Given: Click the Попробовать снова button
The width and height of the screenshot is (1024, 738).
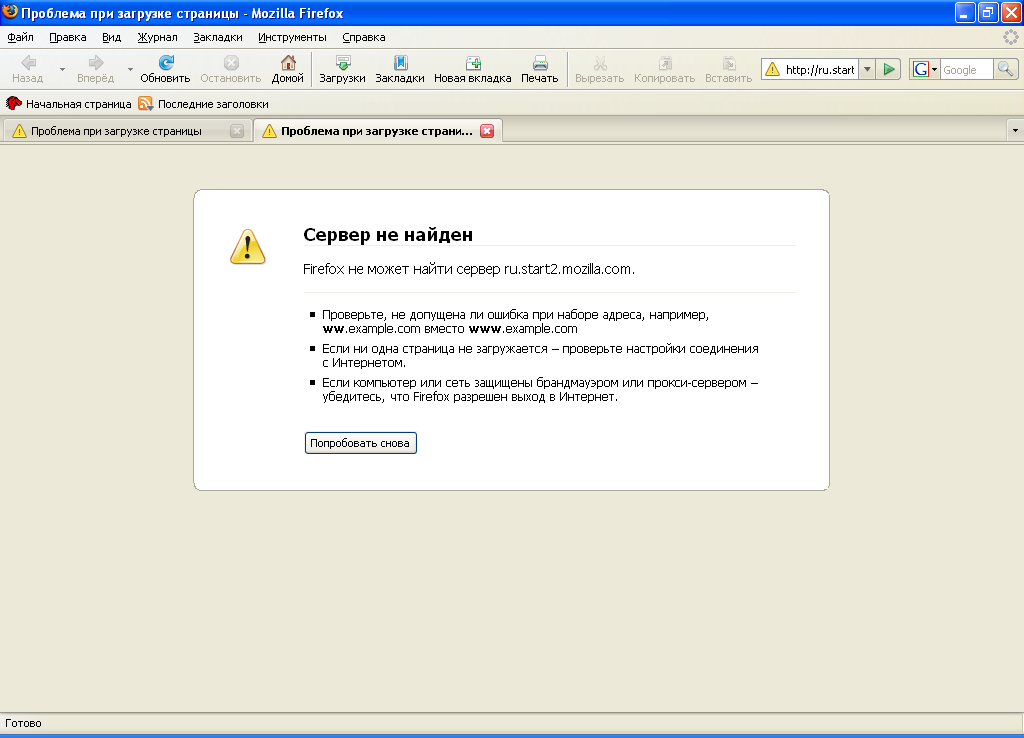Looking at the screenshot, I should [x=360, y=443].
